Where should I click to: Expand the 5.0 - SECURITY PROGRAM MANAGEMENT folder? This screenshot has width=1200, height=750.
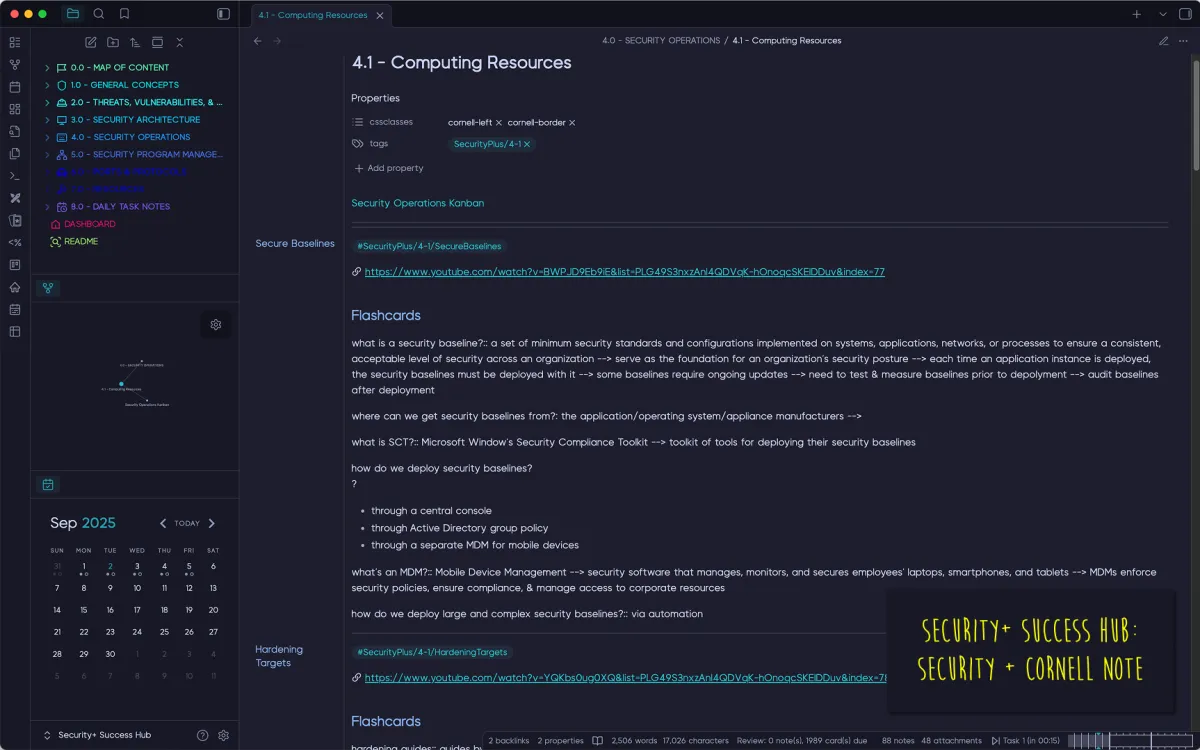[x=47, y=155]
